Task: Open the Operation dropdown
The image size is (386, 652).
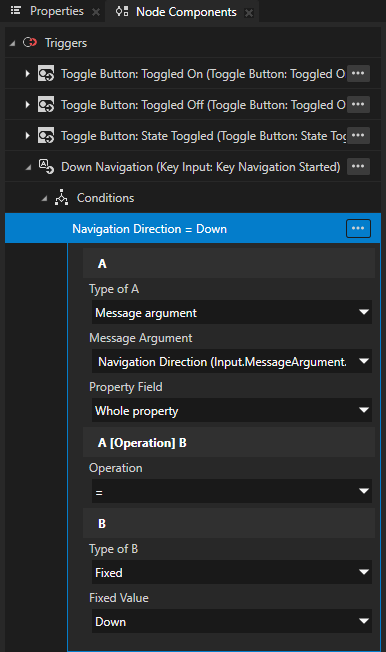Action: (x=232, y=491)
